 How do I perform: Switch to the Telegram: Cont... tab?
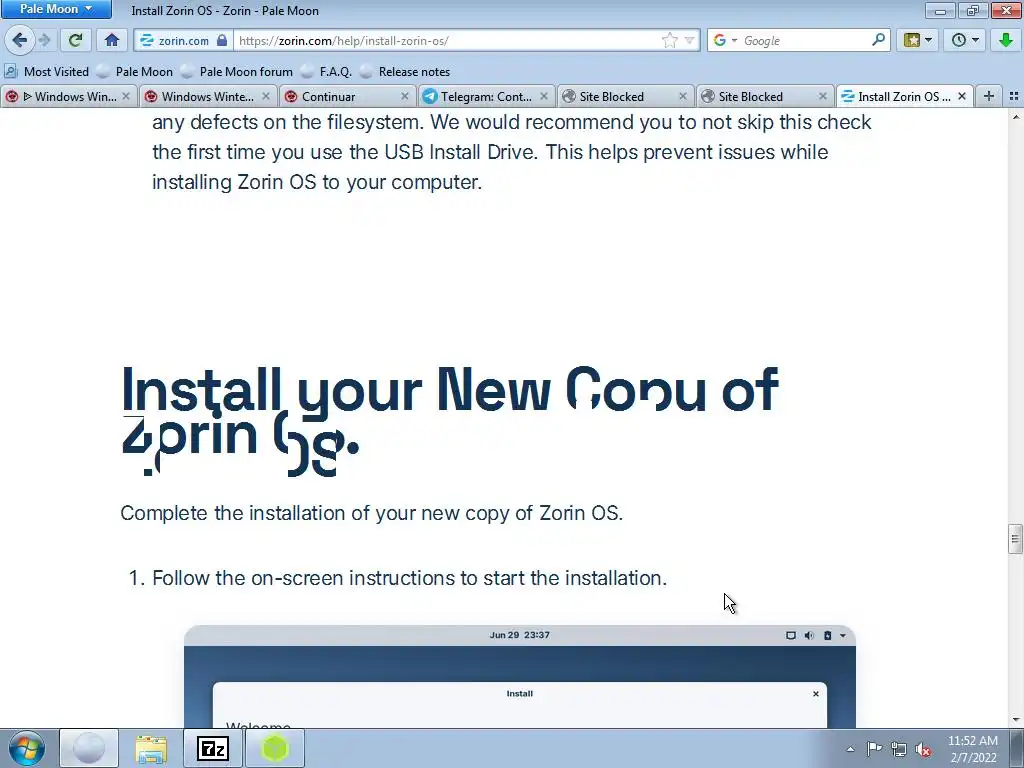point(487,97)
